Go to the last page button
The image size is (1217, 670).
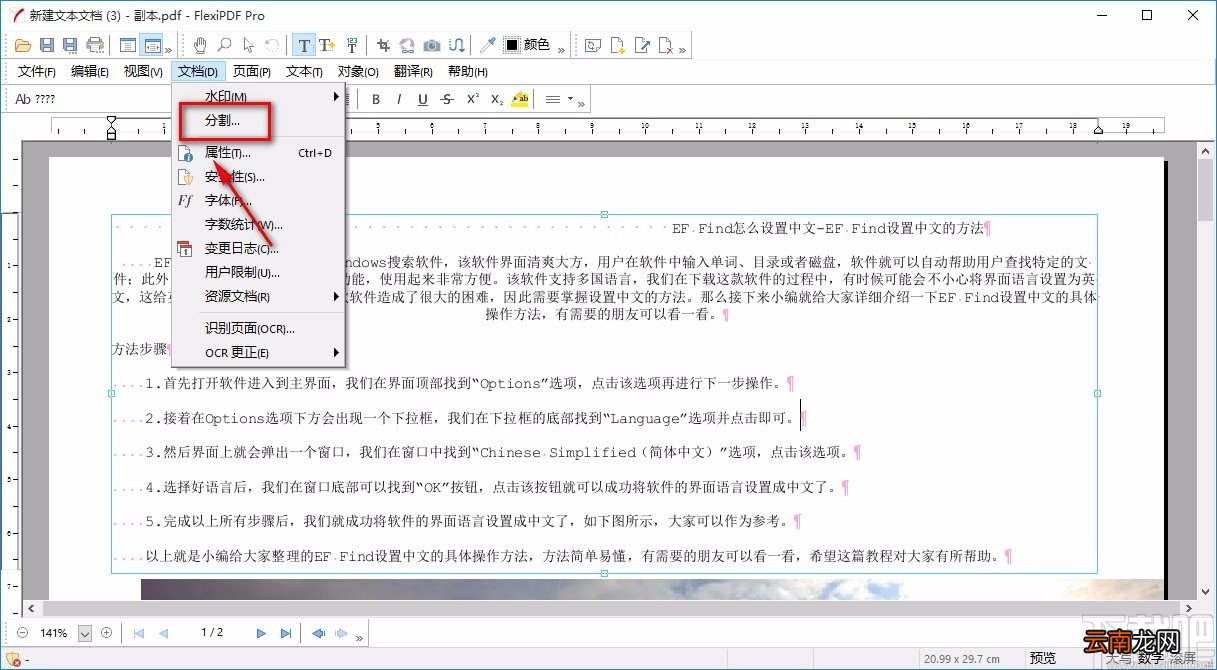tap(286, 633)
